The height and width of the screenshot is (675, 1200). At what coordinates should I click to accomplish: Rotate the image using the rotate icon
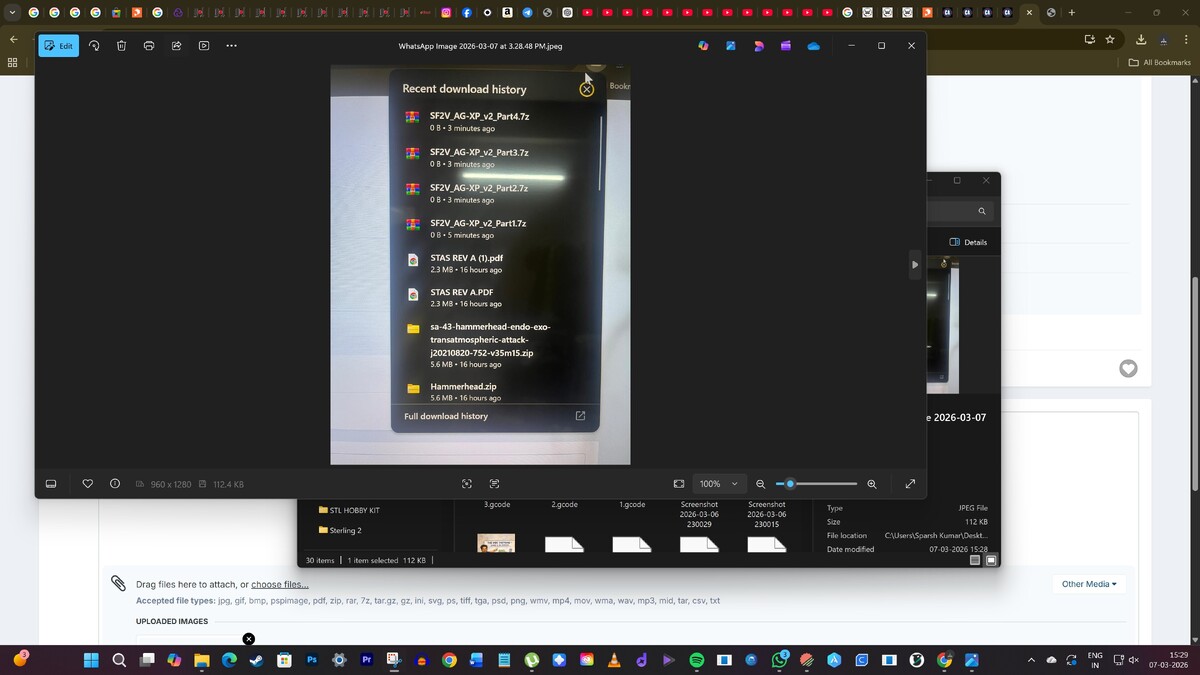coord(94,46)
